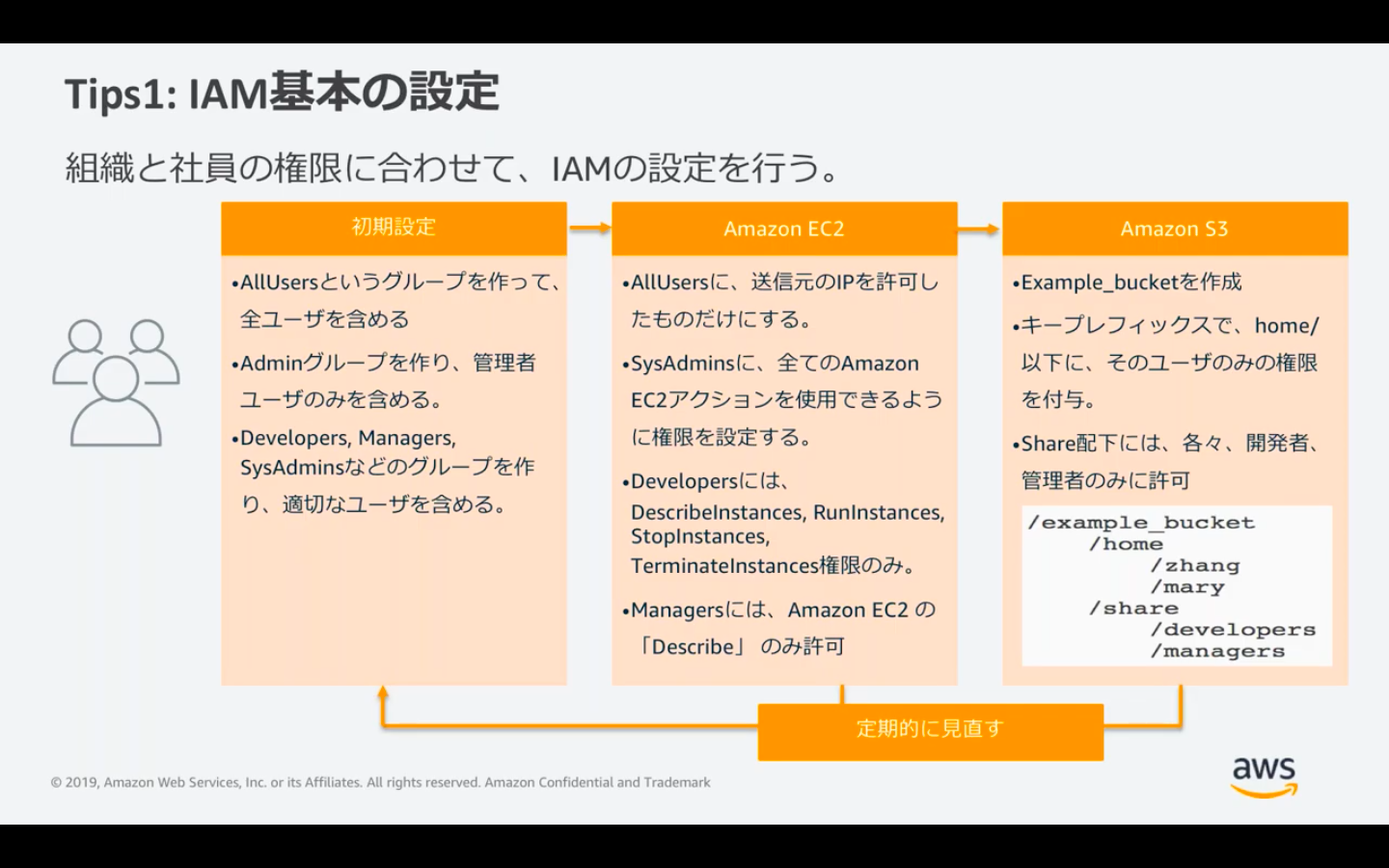Viewport: 1389px width, 868px height.
Task: Click the slide title Tips1: IAM基本の設定
Action: pos(283,89)
